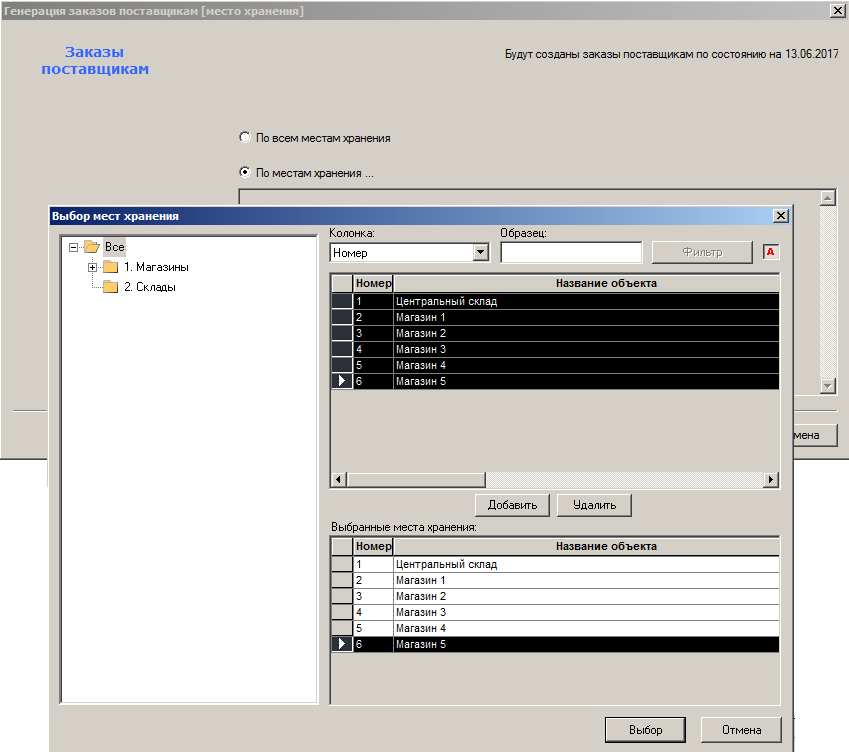Click Номер column header in selected list
The height and width of the screenshot is (752, 849).
coord(373,546)
